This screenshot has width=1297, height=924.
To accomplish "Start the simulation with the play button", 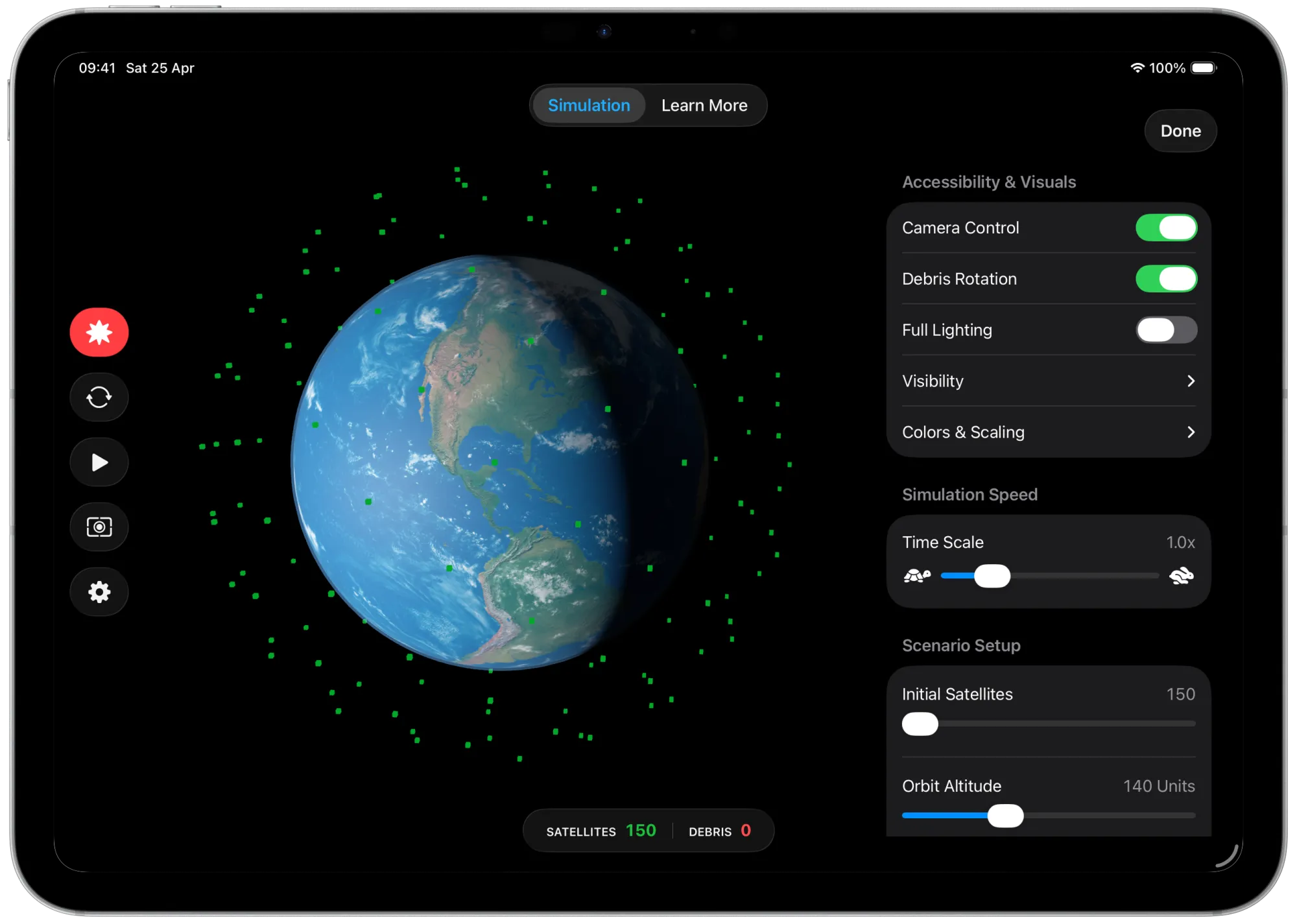I will (99, 462).
